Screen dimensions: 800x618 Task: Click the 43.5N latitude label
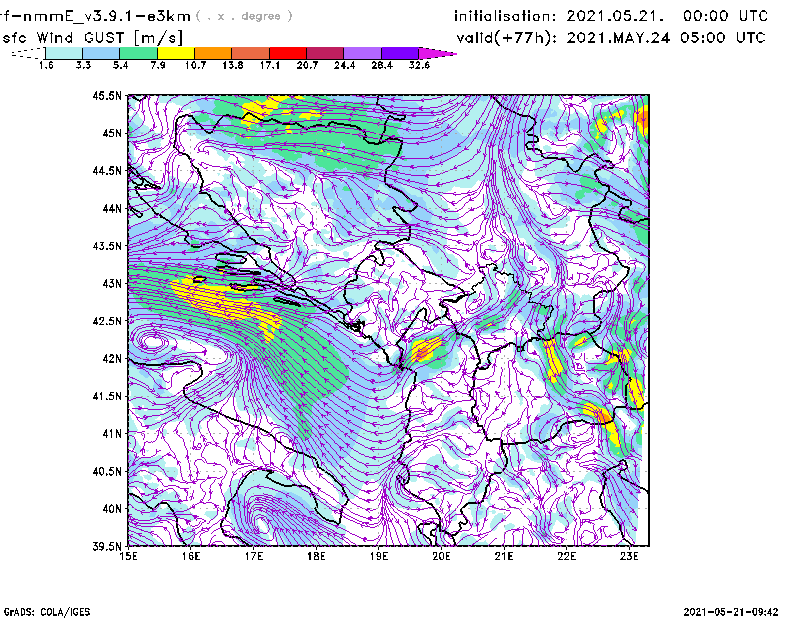click(x=107, y=246)
